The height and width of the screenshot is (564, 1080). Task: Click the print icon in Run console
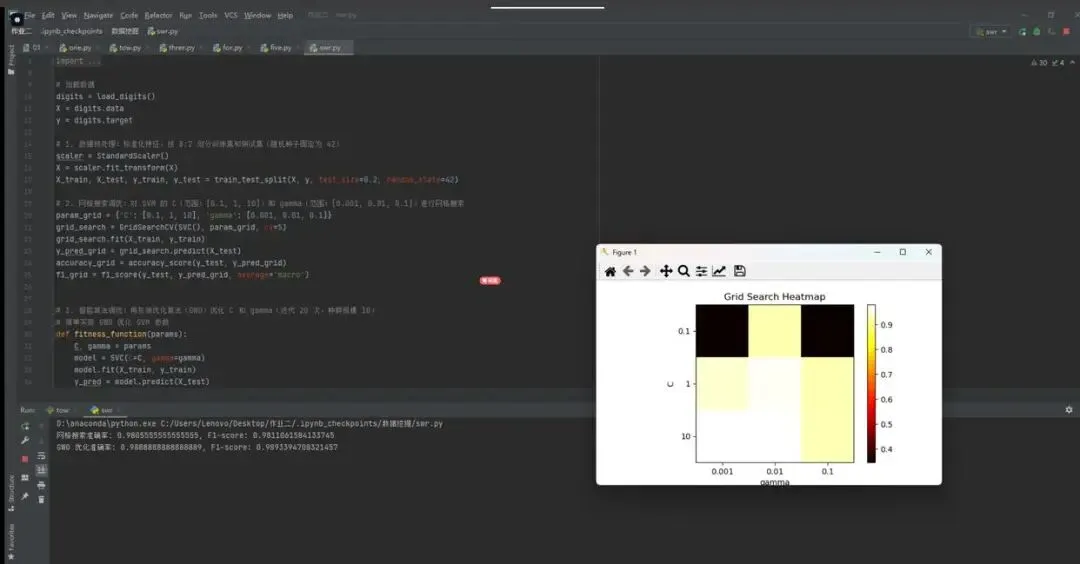pos(41,485)
